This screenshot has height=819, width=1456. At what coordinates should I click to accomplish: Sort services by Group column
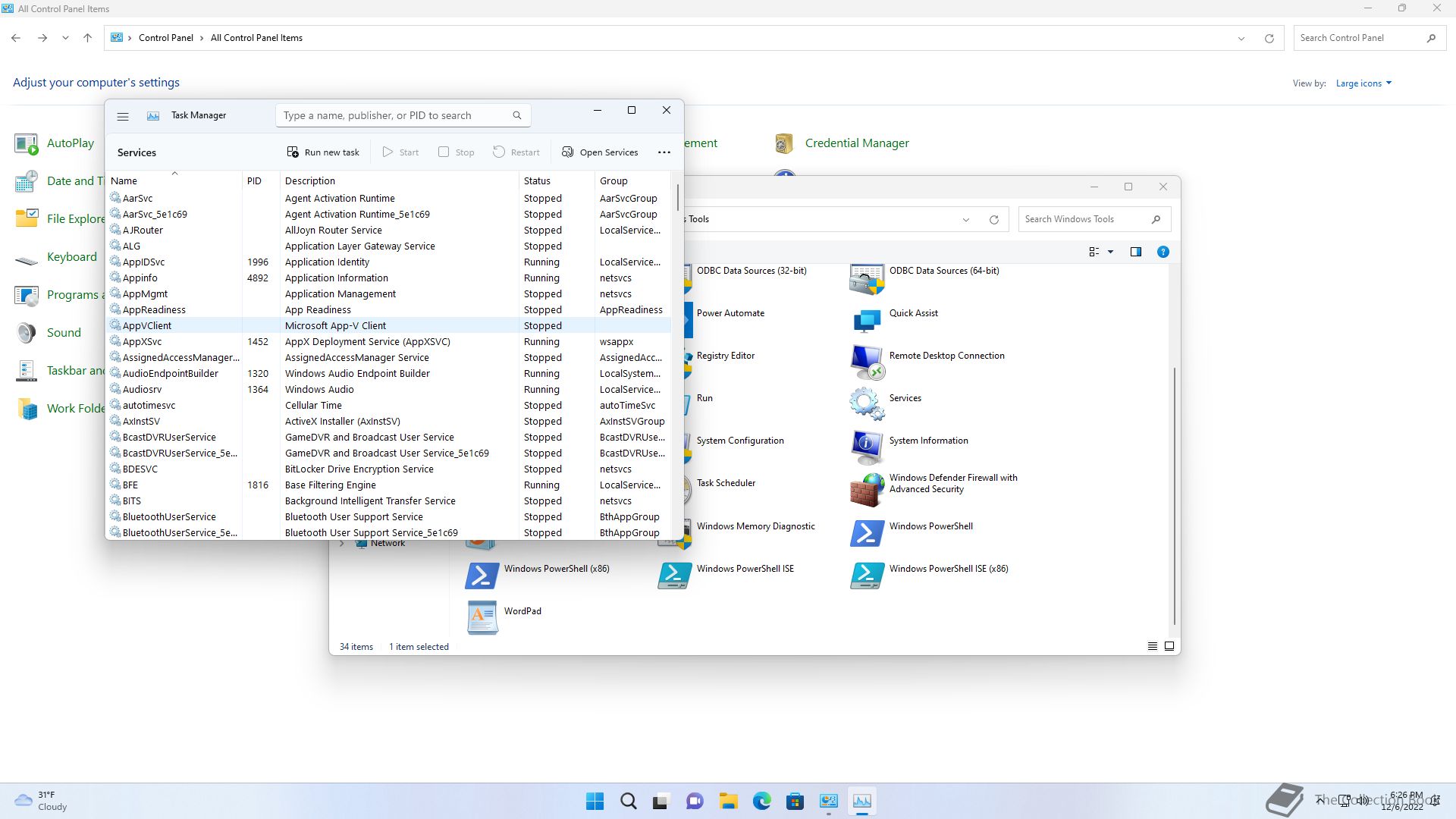pos(632,181)
